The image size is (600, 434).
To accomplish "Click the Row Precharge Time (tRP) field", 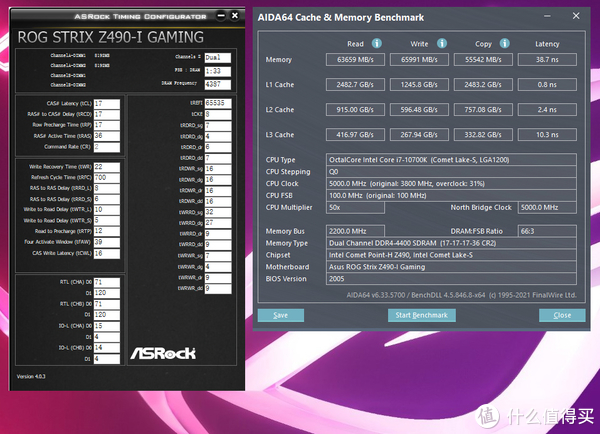I will coord(107,125).
